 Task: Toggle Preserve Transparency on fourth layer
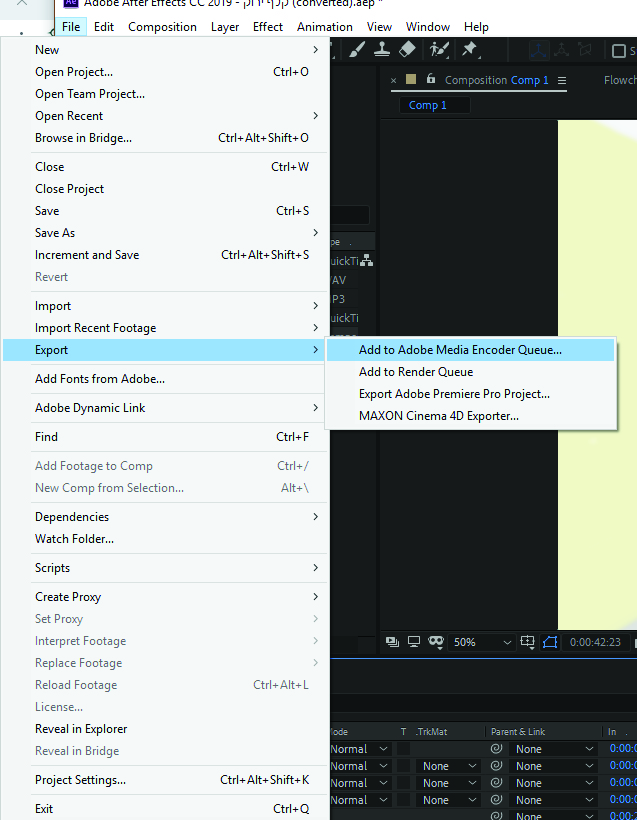(403, 800)
